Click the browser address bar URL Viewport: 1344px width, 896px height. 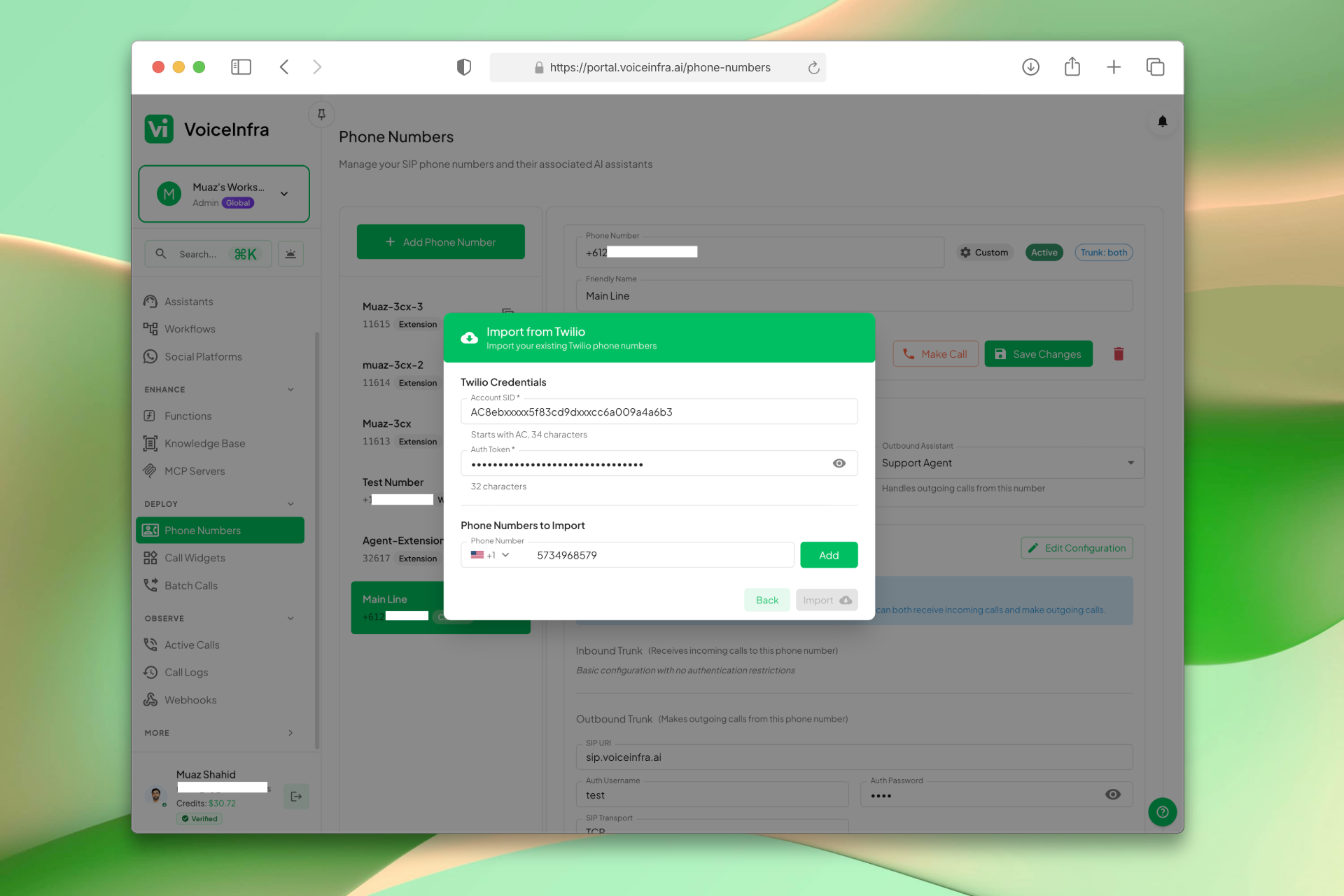pyautogui.click(x=659, y=68)
